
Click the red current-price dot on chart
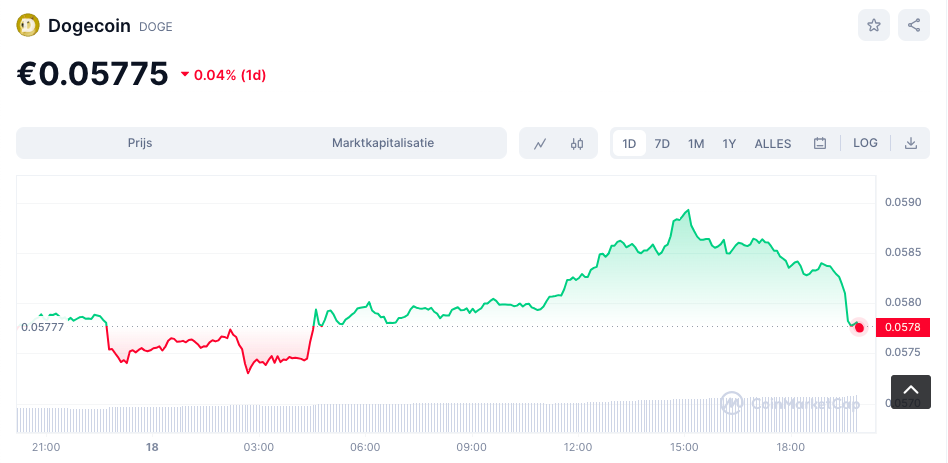(859, 328)
